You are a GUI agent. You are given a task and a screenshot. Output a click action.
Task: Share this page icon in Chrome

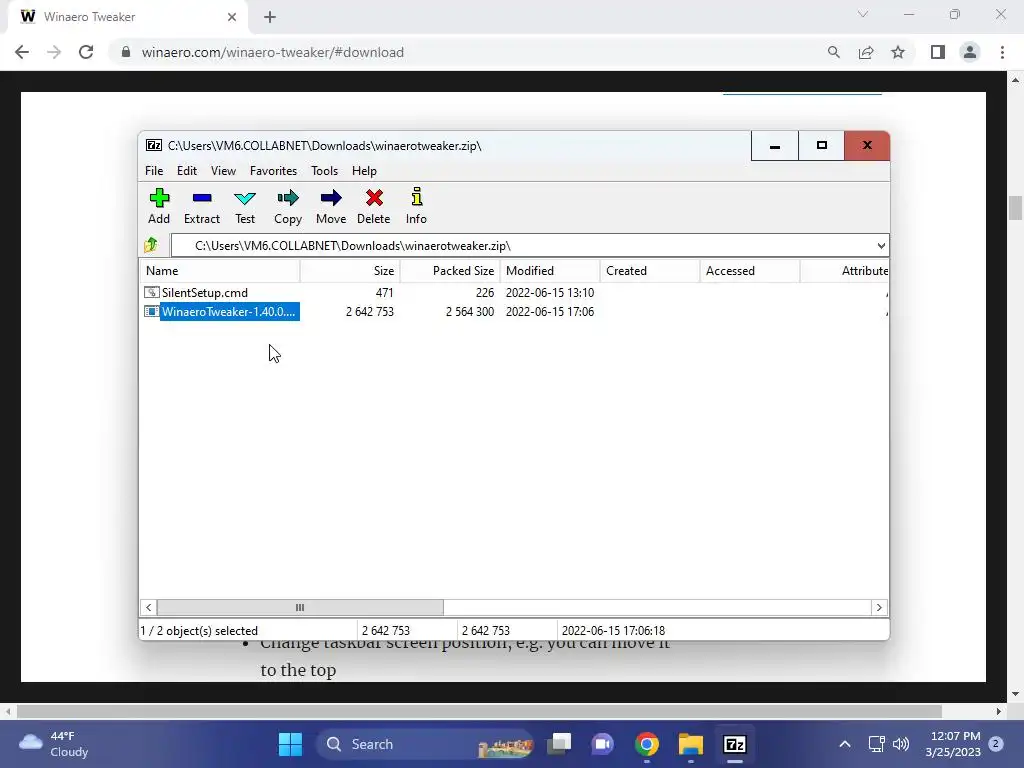[866, 52]
